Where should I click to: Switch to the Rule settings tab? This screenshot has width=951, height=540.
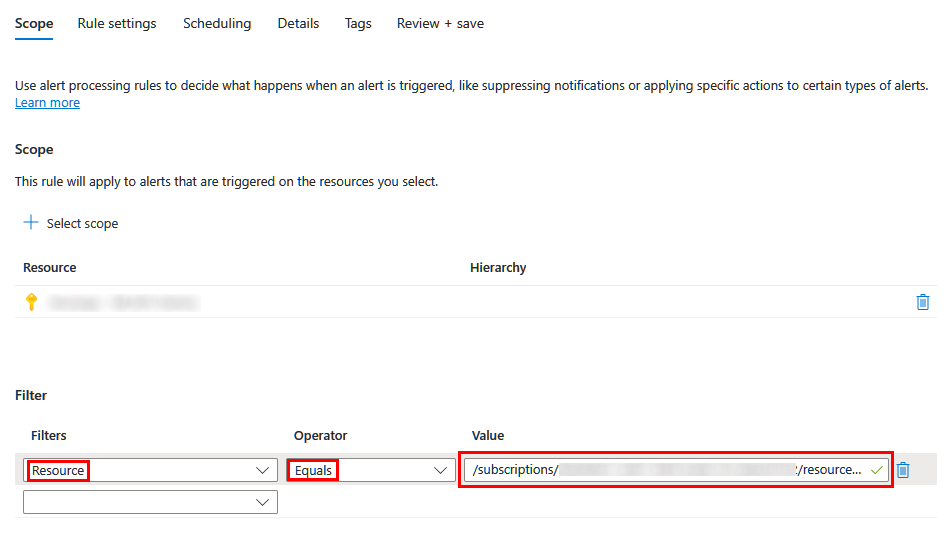click(117, 23)
